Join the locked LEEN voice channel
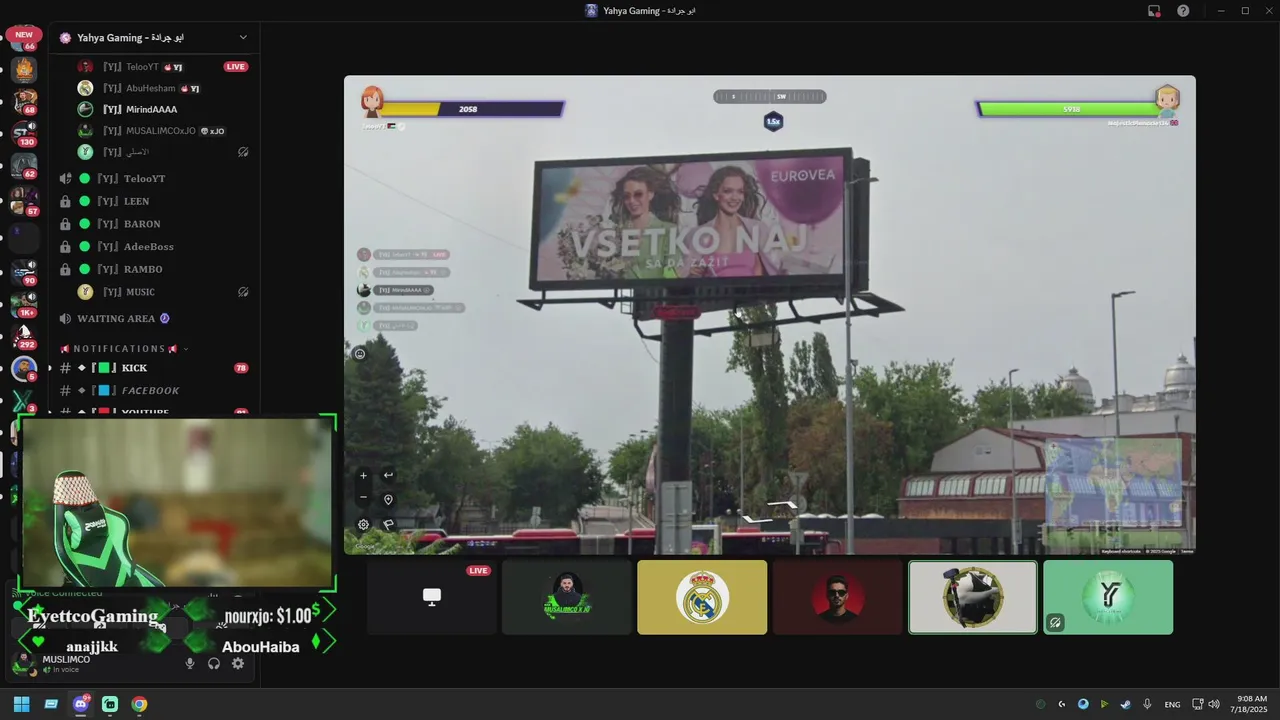This screenshot has width=1280, height=720. point(153,201)
